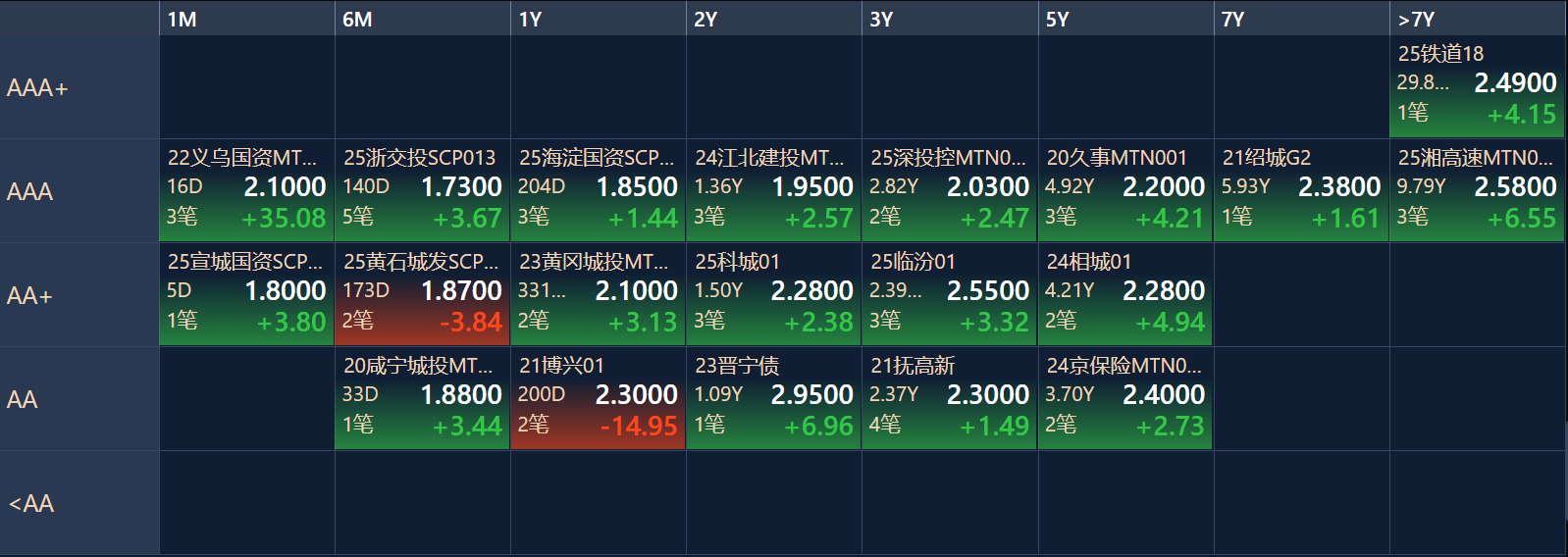Click the 25浙交投SCP013 bond cell
Image resolution: width=1568 pixels, height=557 pixels.
click(422, 190)
